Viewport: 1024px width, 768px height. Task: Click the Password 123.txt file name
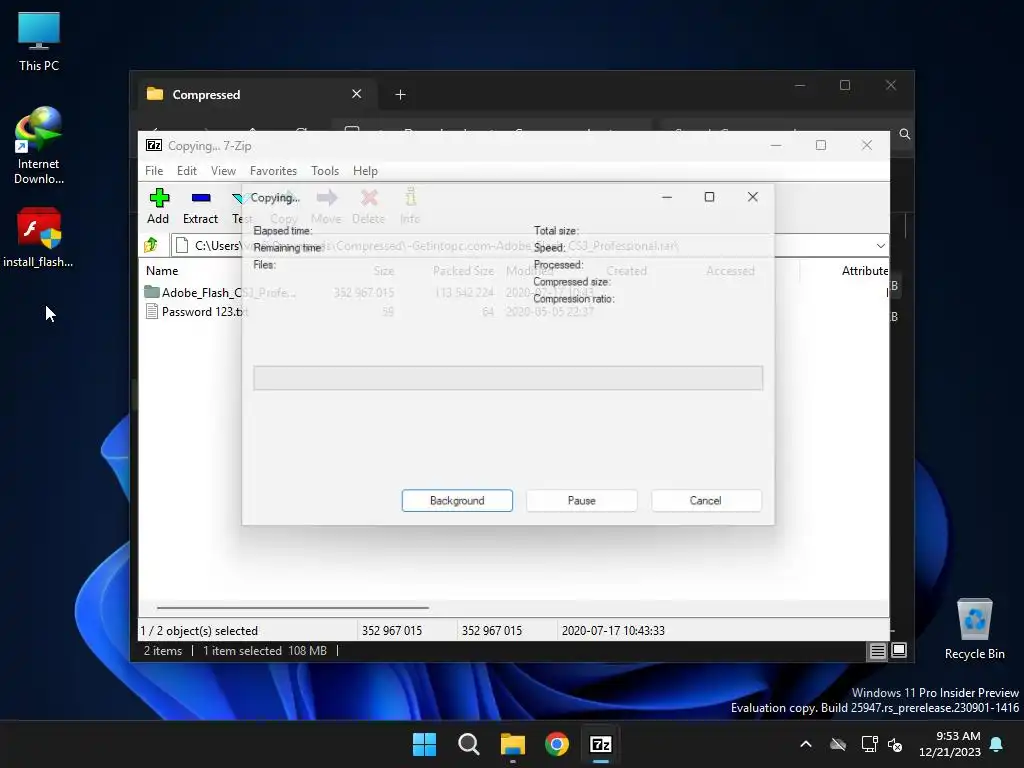(204, 312)
